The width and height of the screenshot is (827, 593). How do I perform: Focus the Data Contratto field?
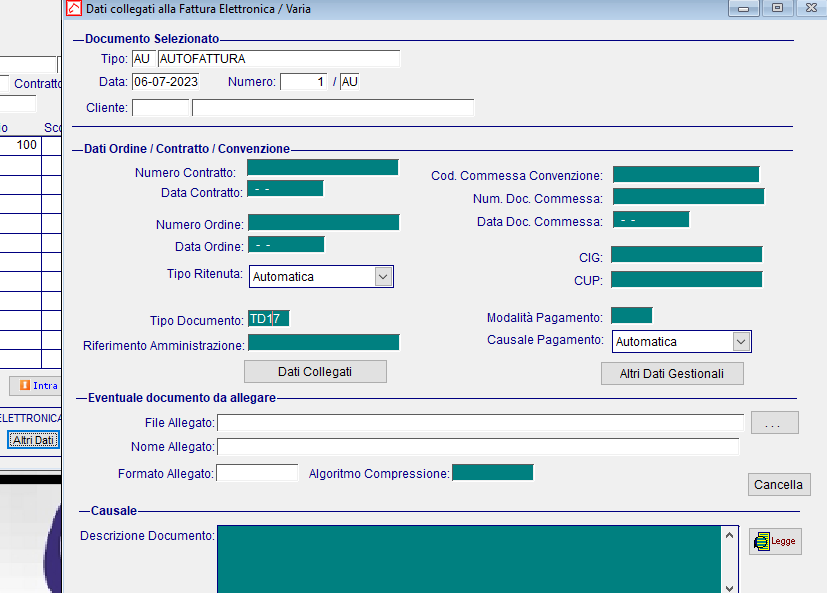point(285,188)
